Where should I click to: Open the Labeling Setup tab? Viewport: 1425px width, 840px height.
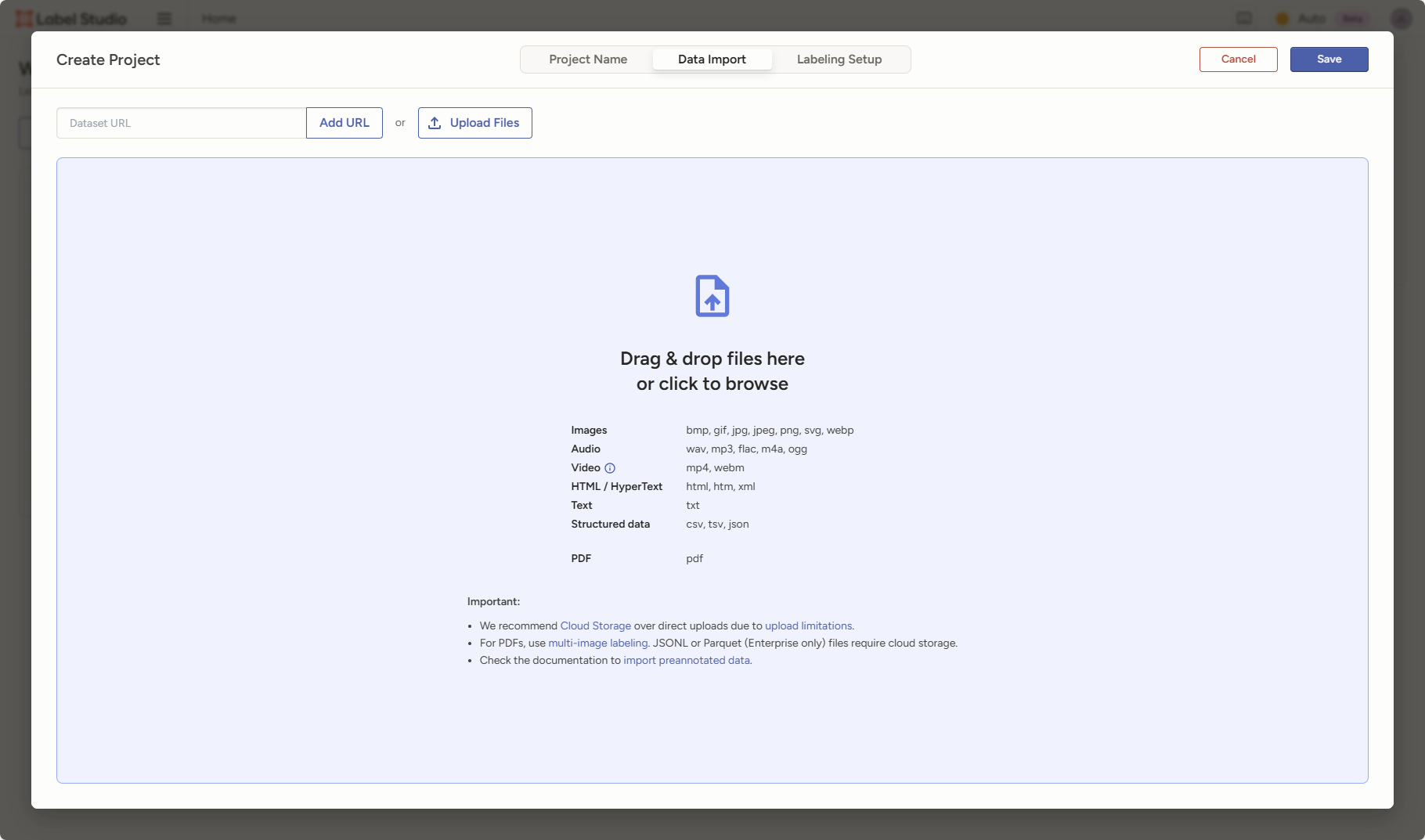click(839, 59)
